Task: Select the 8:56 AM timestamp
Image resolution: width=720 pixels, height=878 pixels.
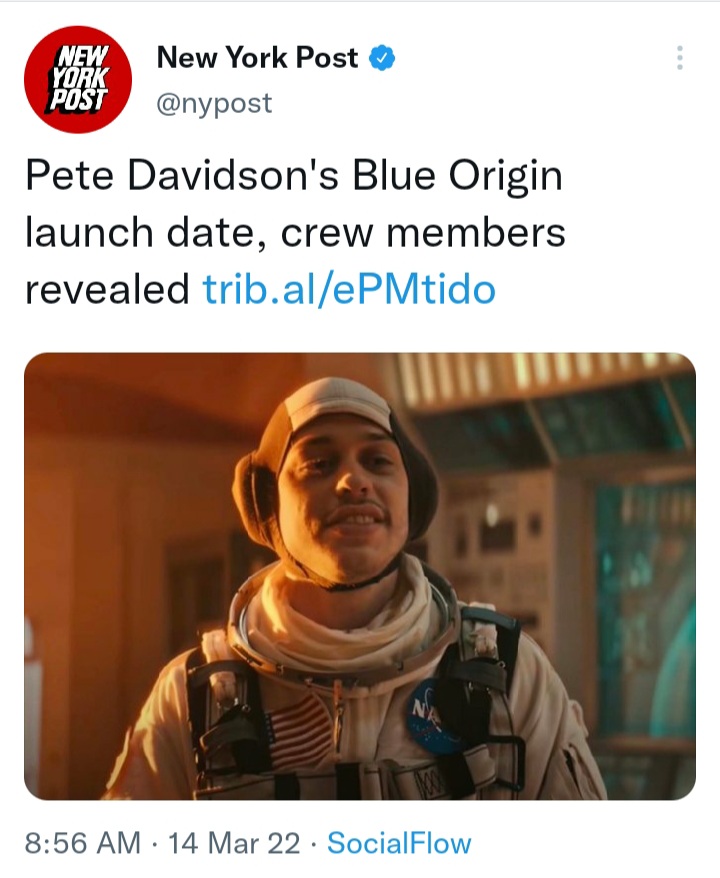Action: tap(82, 843)
